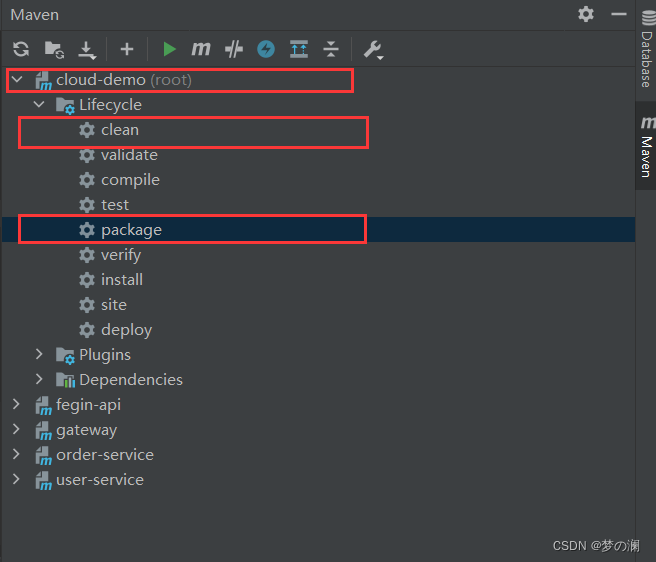
Task: Hide the Maven tool window
Action: (618, 14)
